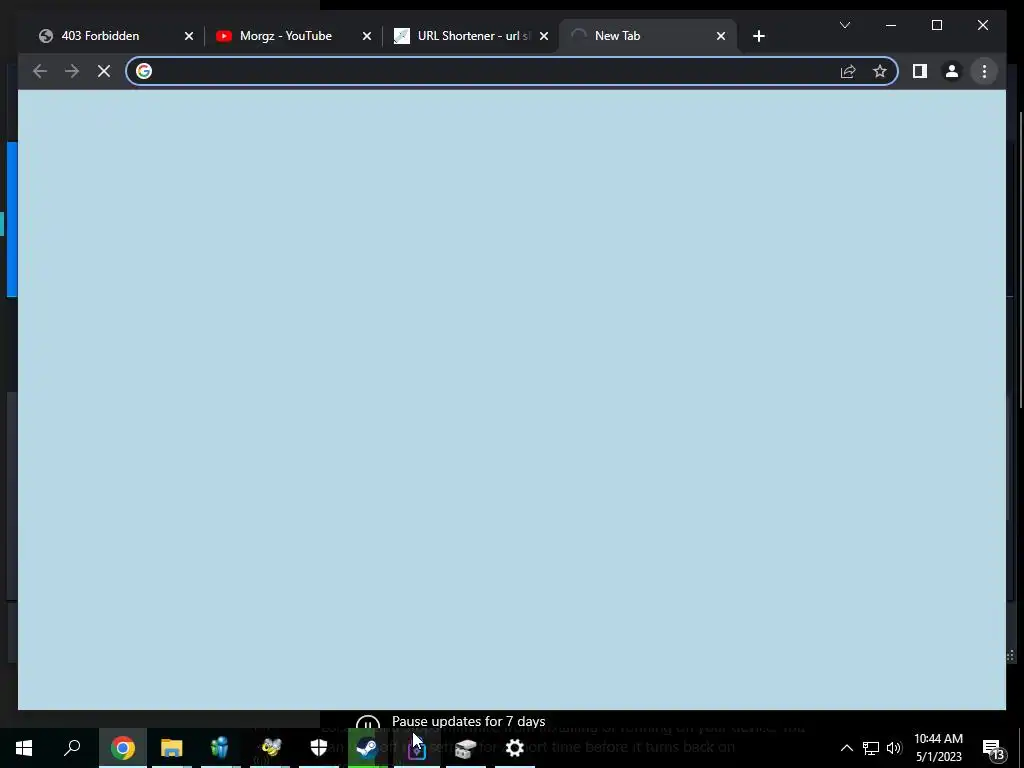Open network status in system tray
This screenshot has height=768, width=1024.
[x=871, y=748]
